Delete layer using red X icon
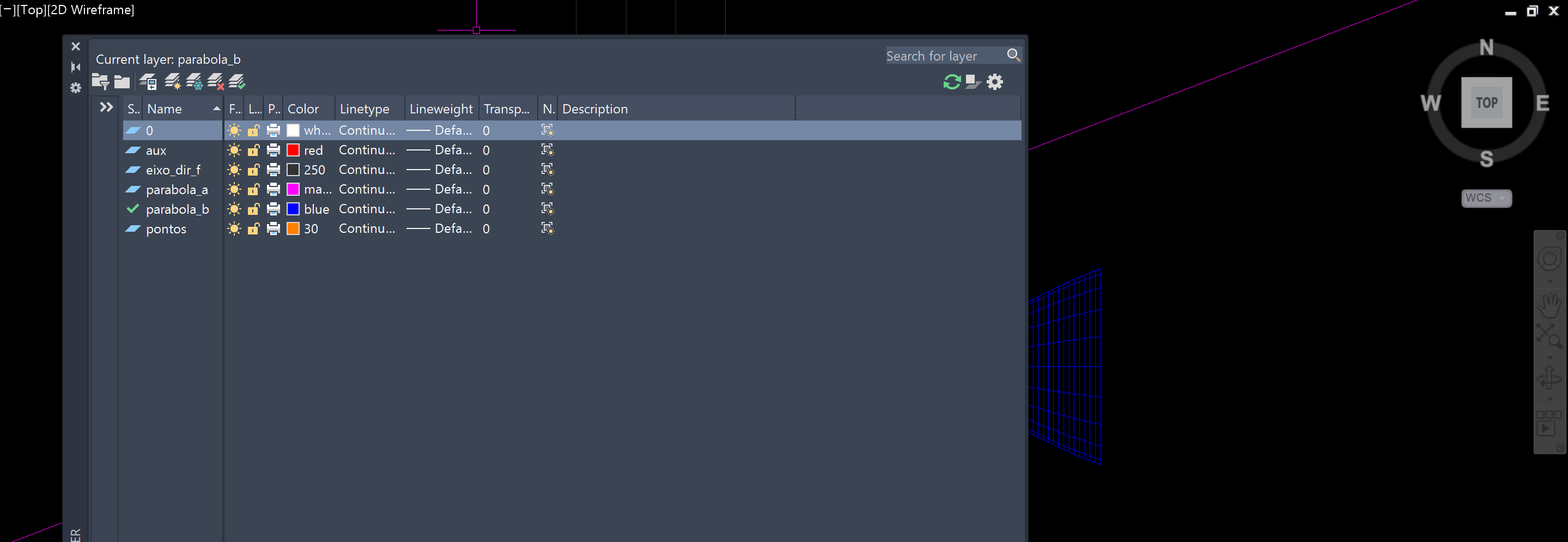 (216, 82)
